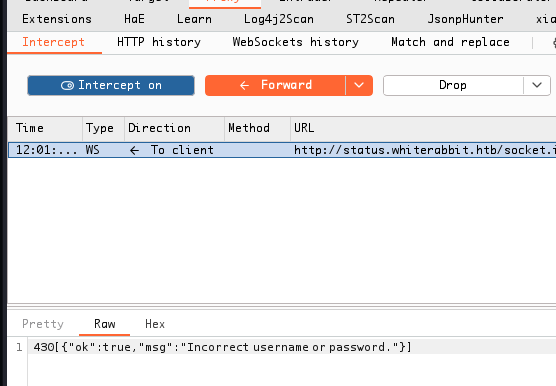Select the Intercept tab
The height and width of the screenshot is (386, 556).
coord(54,42)
